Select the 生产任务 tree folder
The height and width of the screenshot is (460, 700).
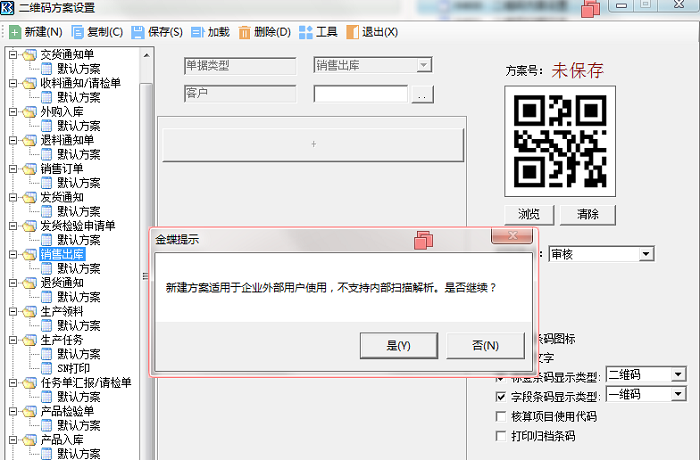coord(29,340)
